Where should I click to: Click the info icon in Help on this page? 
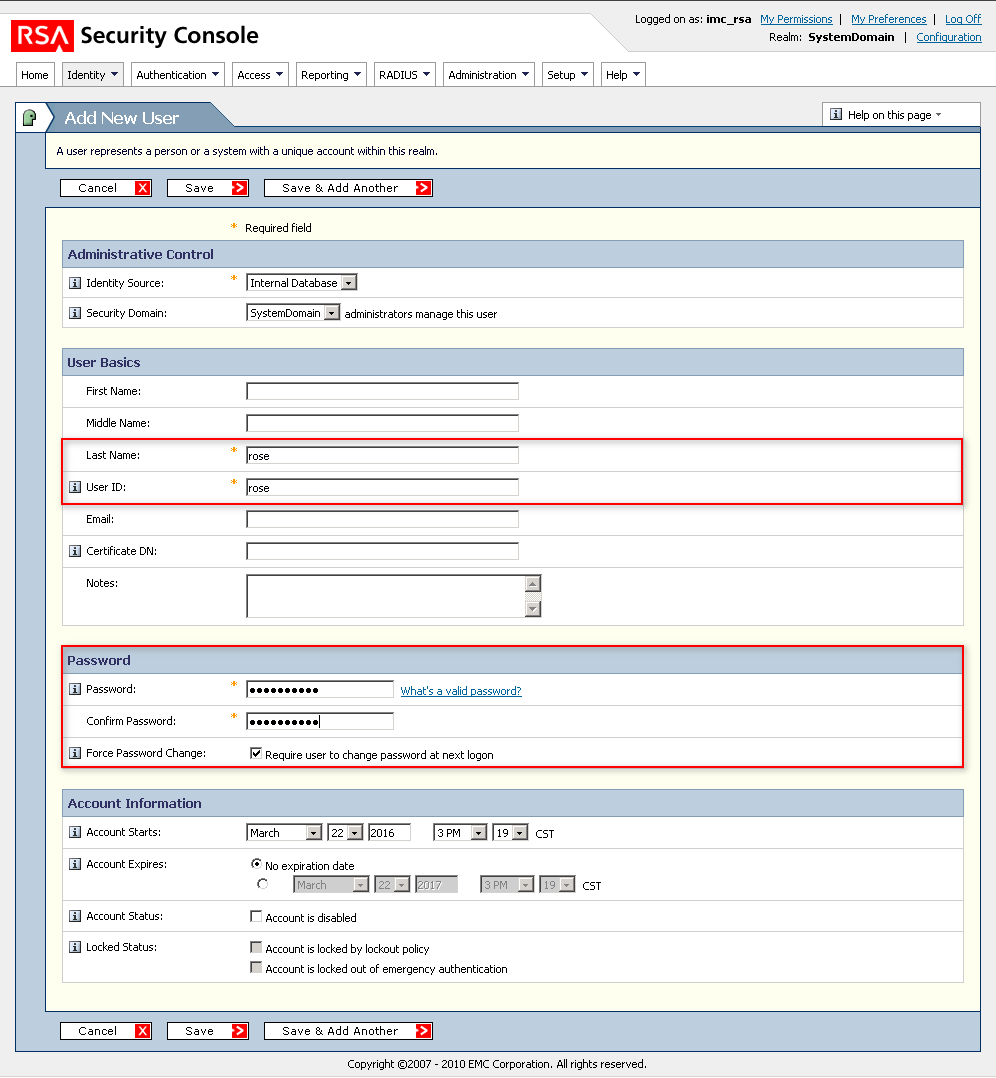point(836,114)
